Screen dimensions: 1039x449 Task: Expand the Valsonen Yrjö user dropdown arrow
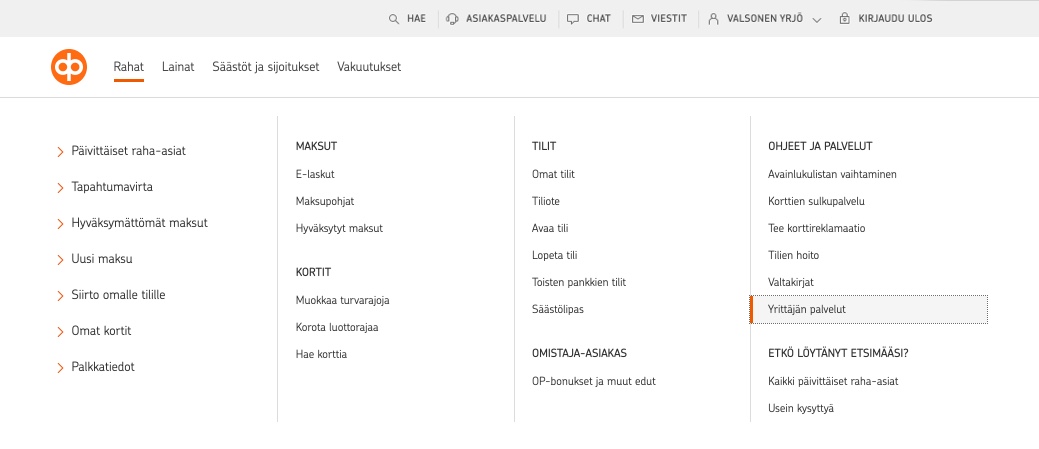pos(817,20)
